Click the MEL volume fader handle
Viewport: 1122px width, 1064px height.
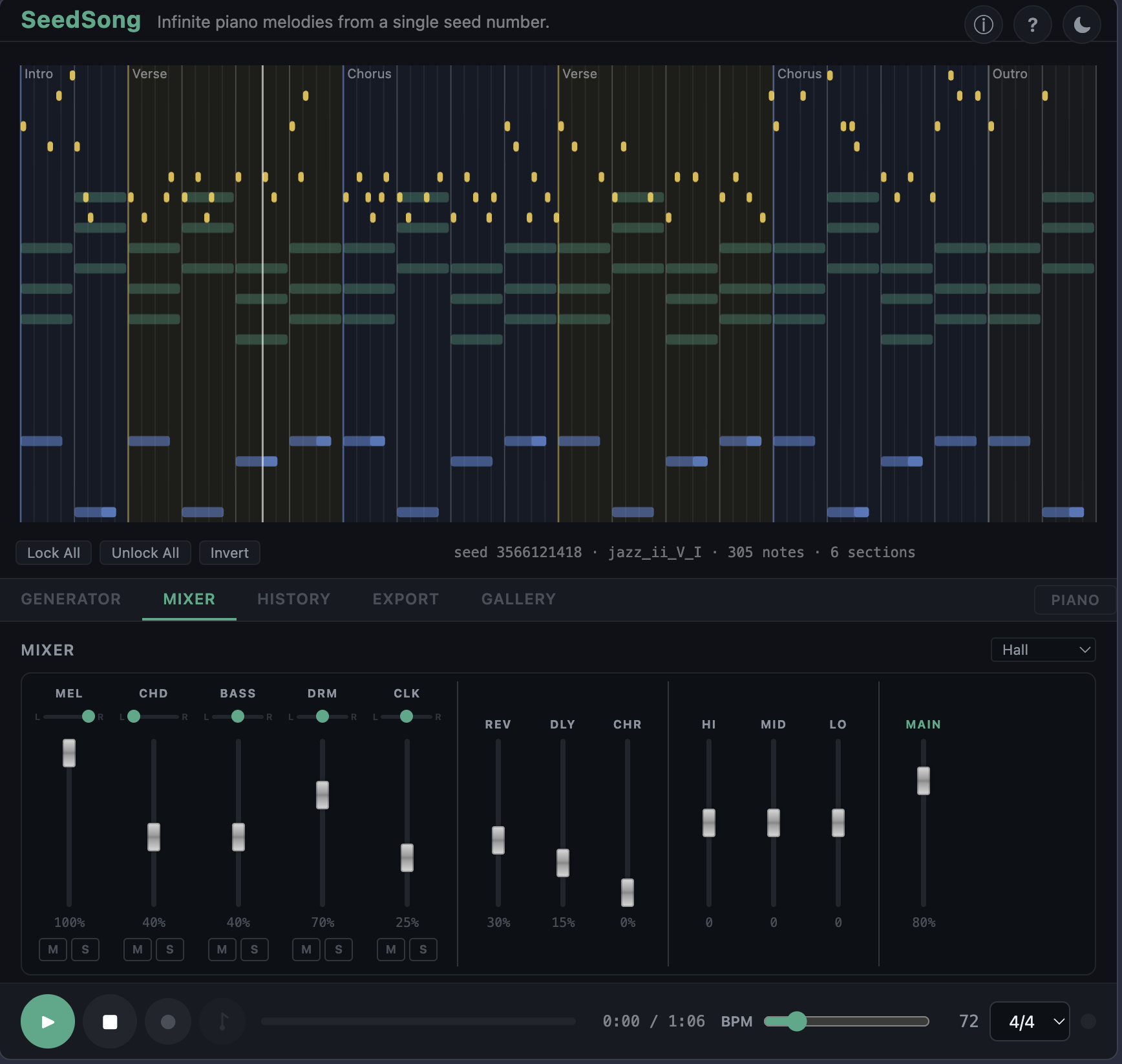point(69,753)
